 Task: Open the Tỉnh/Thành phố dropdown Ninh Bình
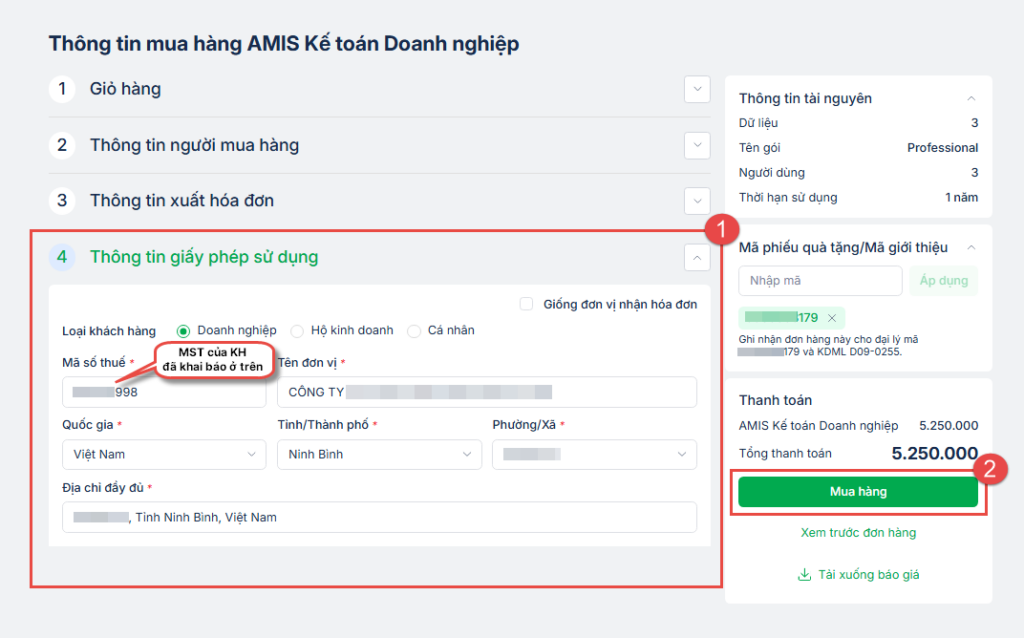click(x=379, y=455)
